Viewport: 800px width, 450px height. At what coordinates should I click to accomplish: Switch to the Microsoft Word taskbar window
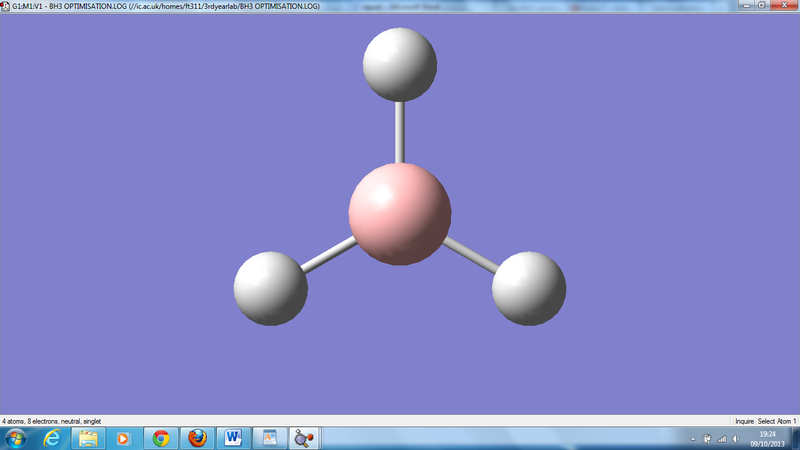pos(233,438)
